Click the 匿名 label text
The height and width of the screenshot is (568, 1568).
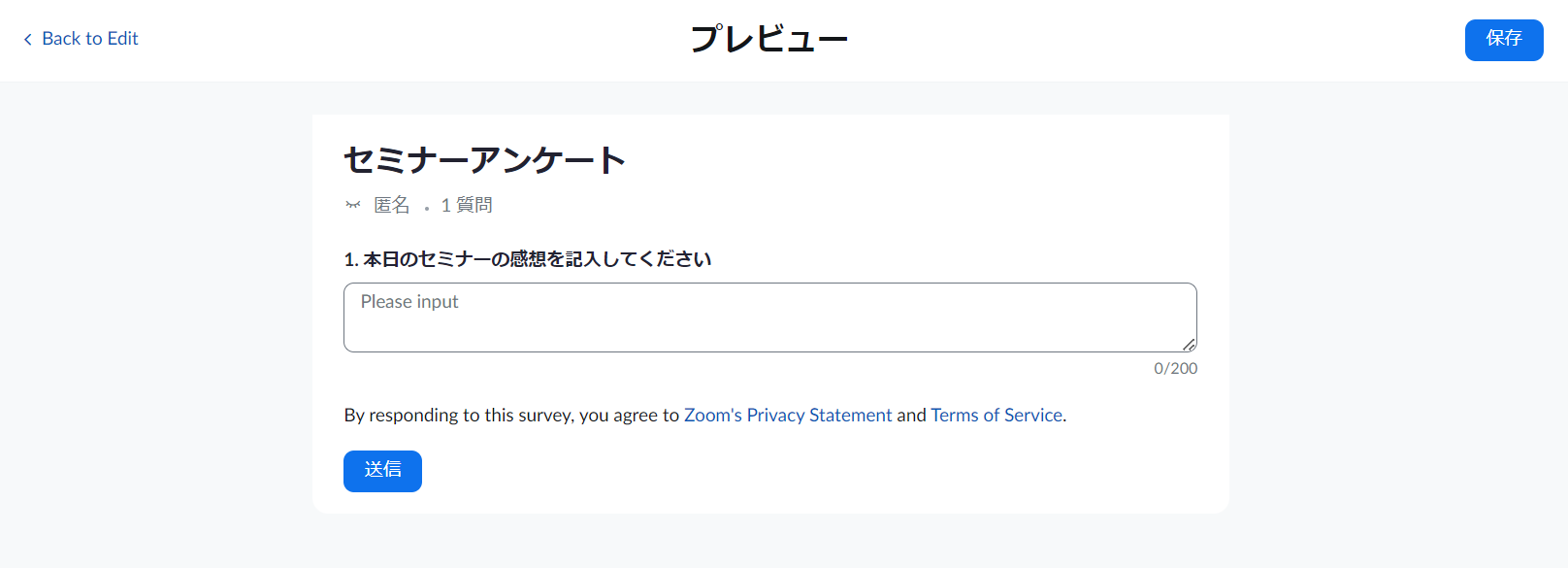point(392,205)
